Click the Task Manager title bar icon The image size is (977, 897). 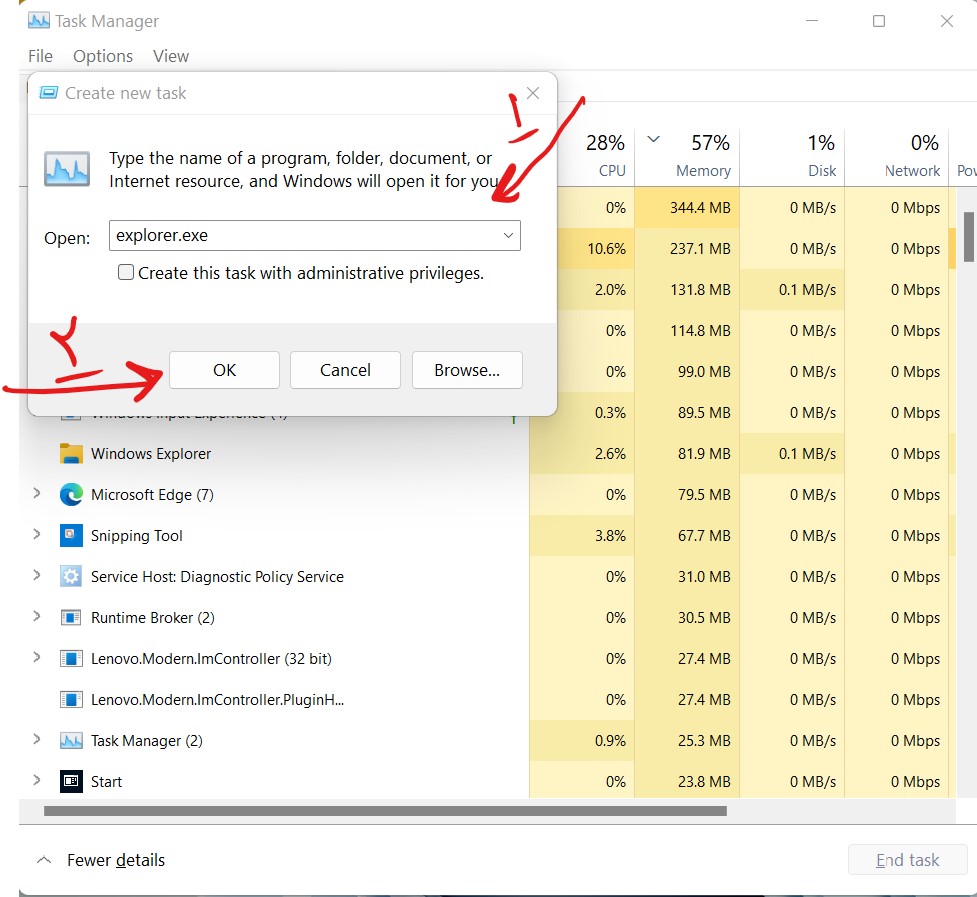coord(39,21)
